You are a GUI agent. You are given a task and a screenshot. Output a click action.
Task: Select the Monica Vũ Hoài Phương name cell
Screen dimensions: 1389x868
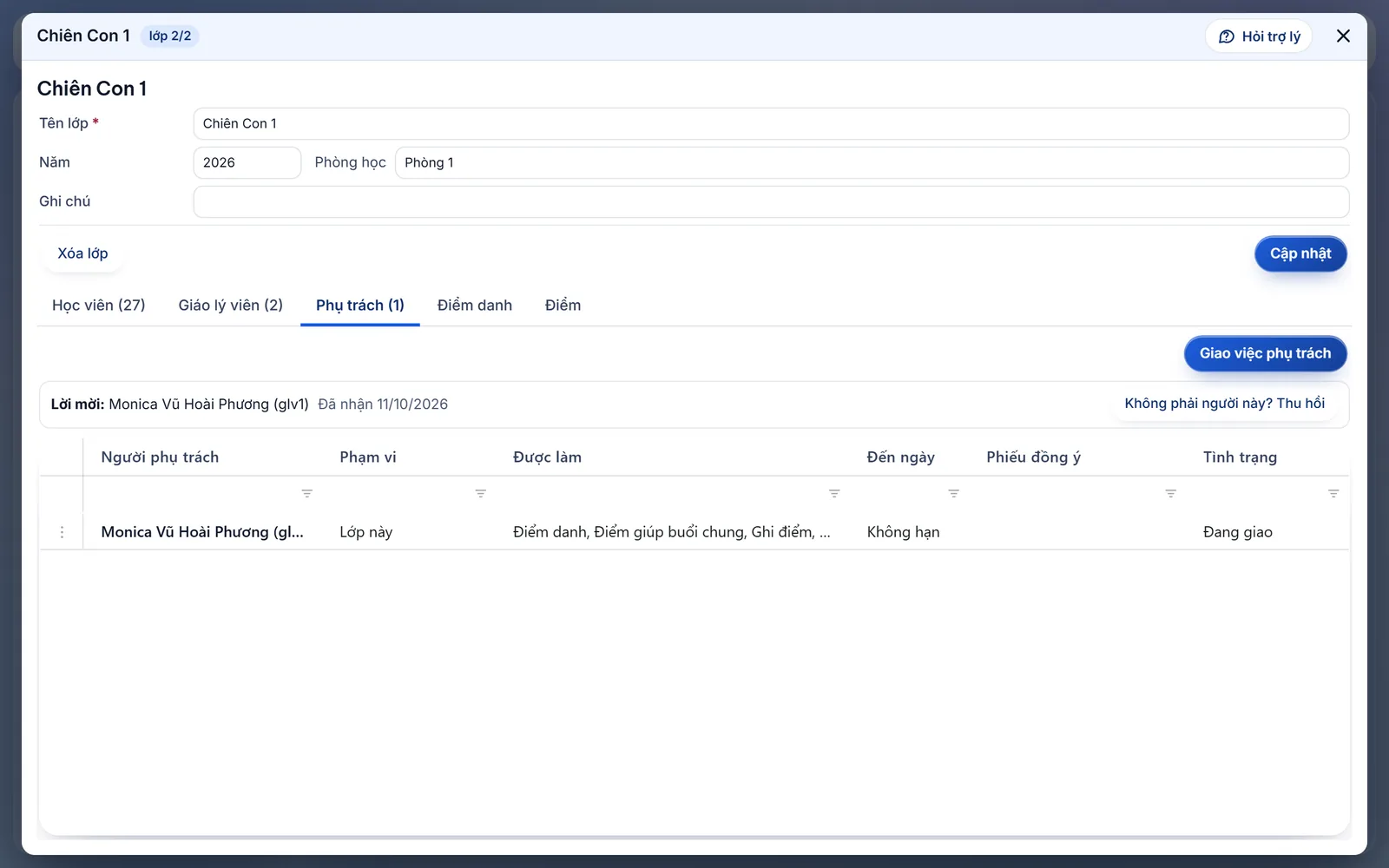202,532
